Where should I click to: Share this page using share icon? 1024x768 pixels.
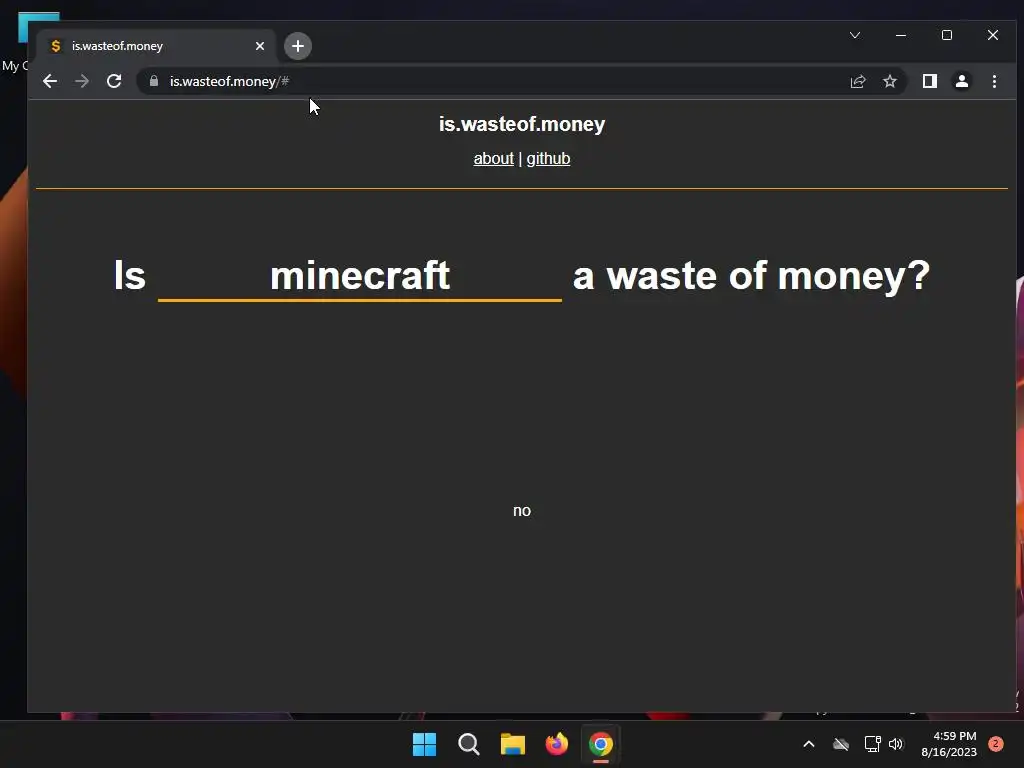pyautogui.click(x=857, y=81)
